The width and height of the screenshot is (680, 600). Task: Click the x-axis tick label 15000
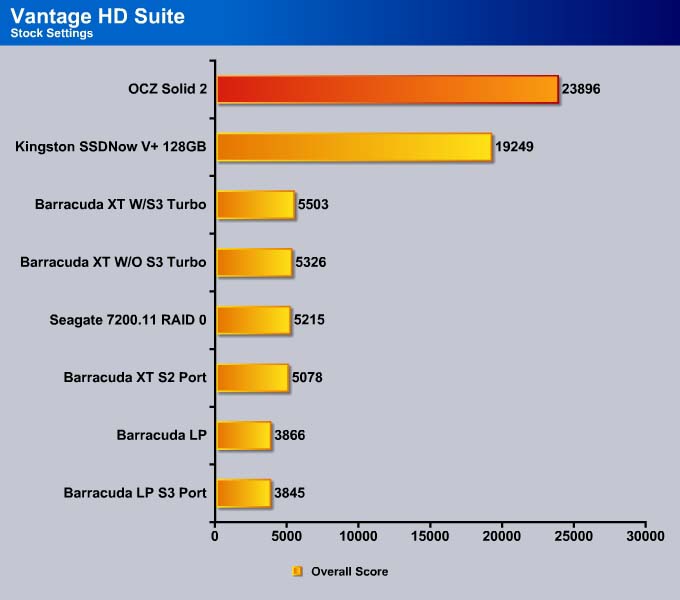point(430,536)
